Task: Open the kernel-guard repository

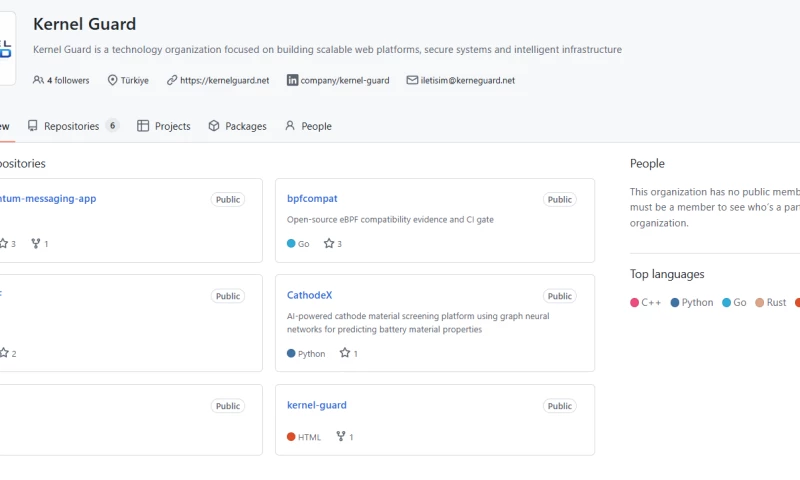Action: click(x=316, y=405)
